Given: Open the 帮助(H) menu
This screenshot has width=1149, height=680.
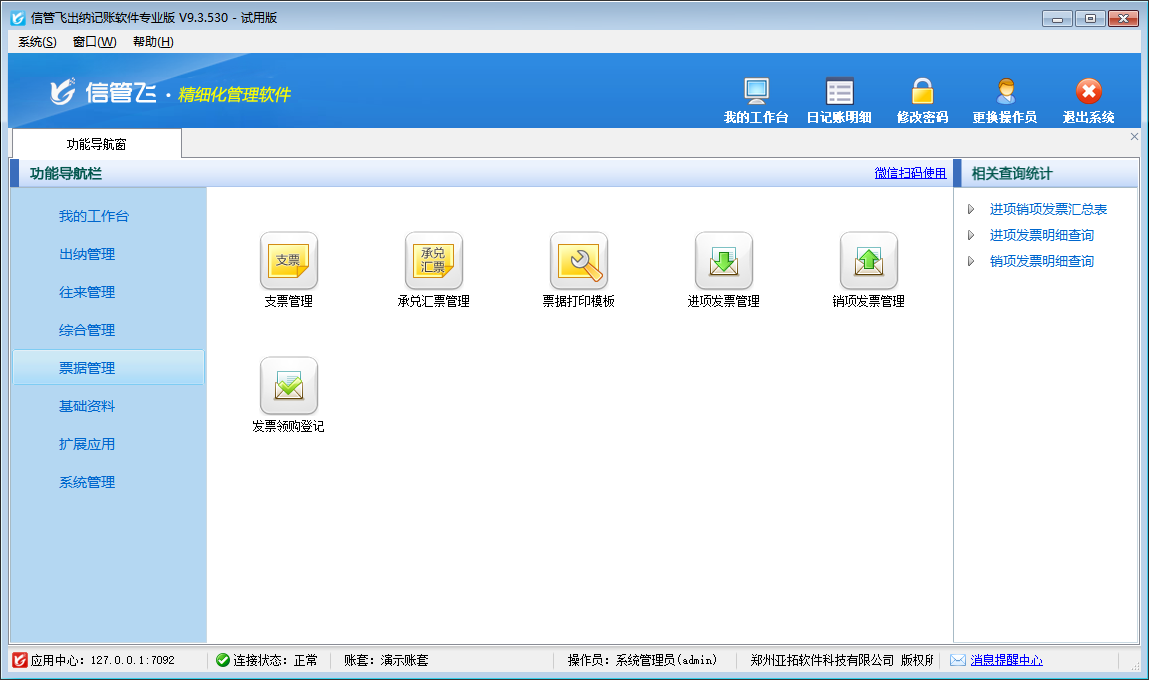Looking at the screenshot, I should click(x=153, y=42).
